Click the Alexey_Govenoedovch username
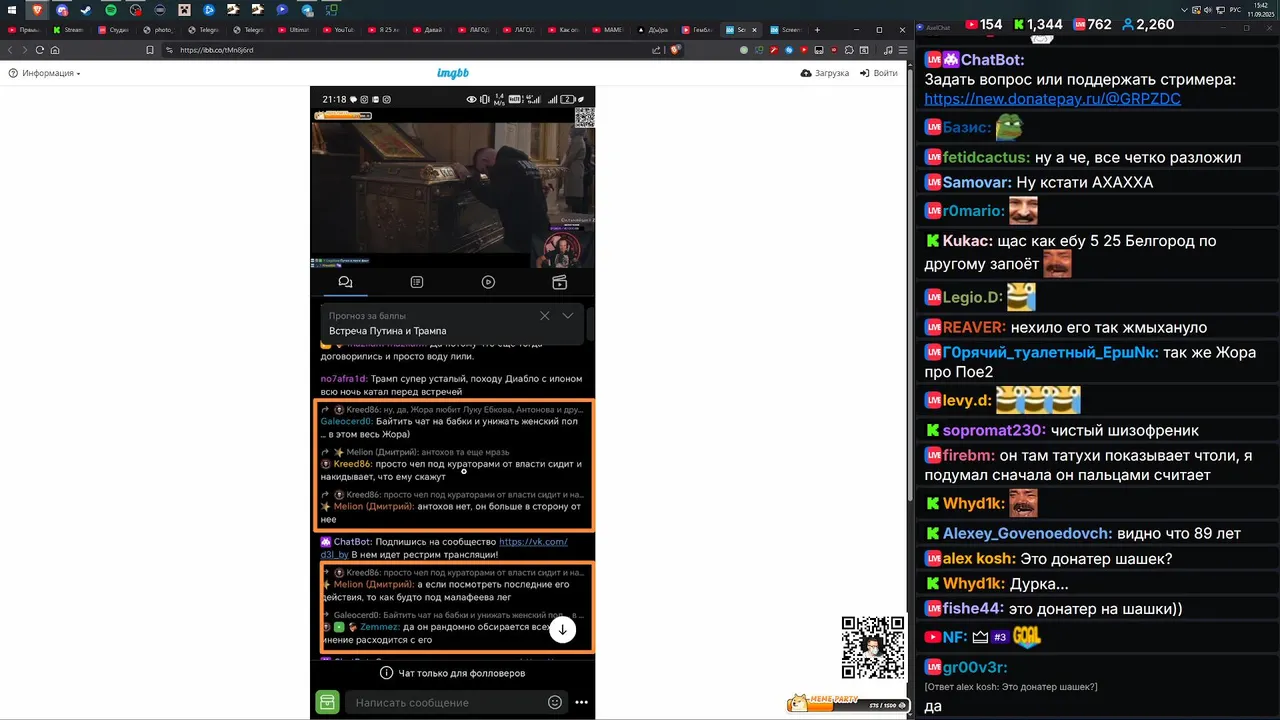 pyautogui.click(x=1026, y=533)
